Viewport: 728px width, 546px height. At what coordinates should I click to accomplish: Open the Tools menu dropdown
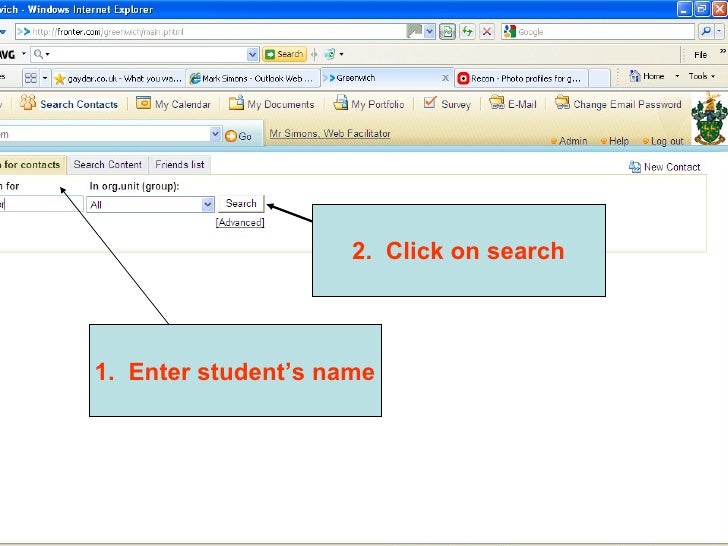click(702, 76)
